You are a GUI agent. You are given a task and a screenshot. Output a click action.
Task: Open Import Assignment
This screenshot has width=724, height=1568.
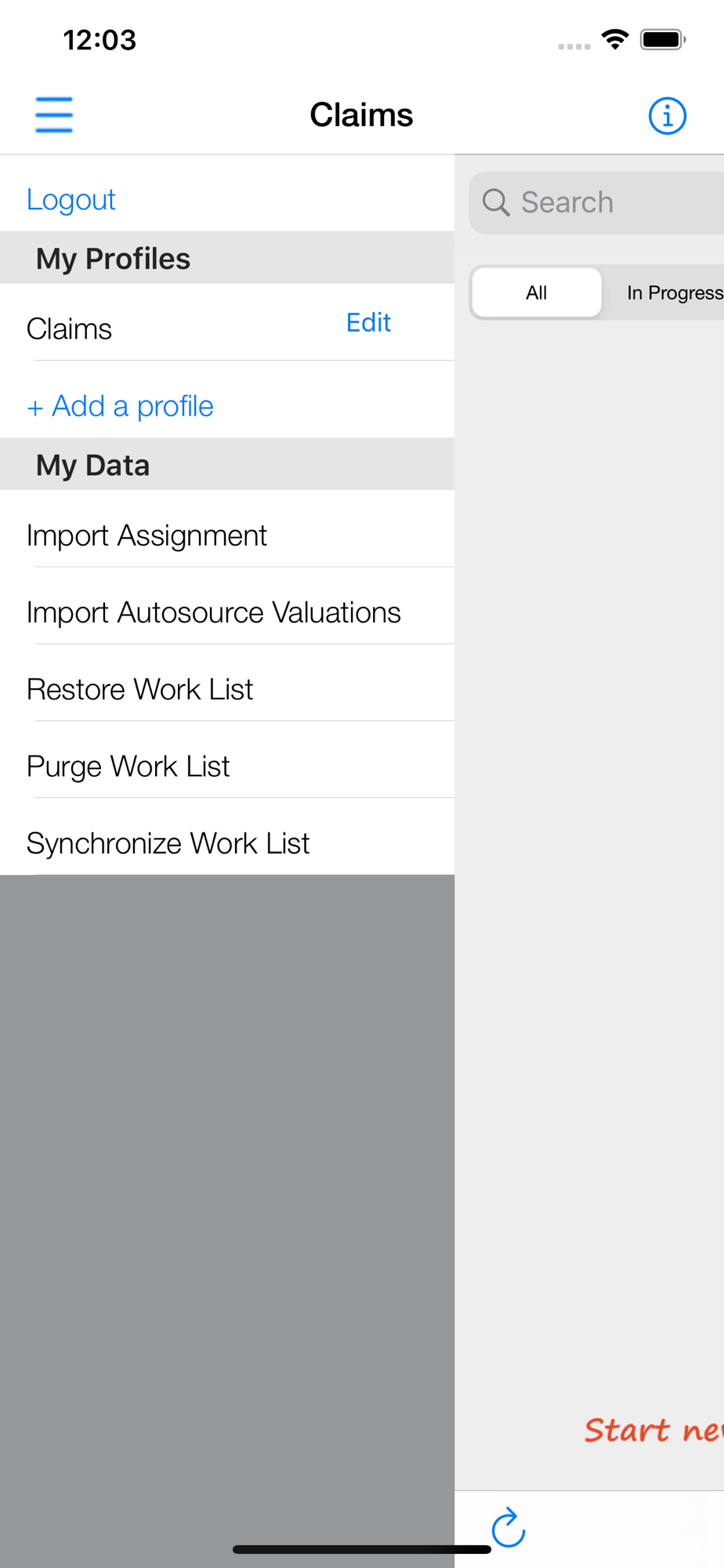tap(147, 535)
